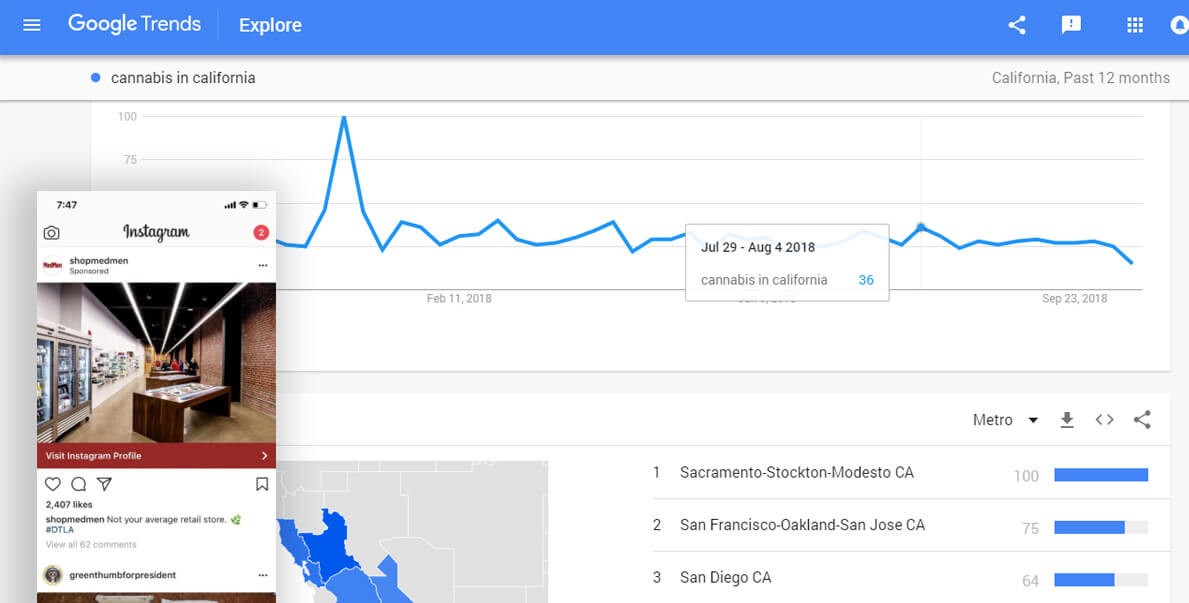Tap the Instagram camera icon
The height and width of the screenshot is (603, 1189).
[x=52, y=233]
